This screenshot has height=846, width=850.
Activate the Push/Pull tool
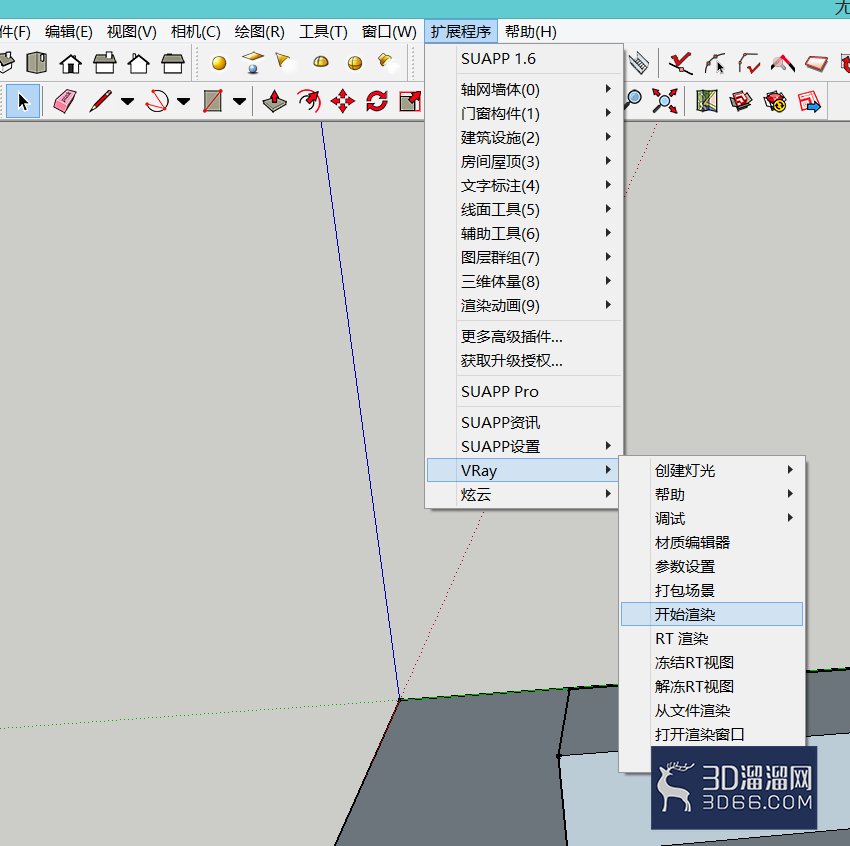tap(274, 101)
